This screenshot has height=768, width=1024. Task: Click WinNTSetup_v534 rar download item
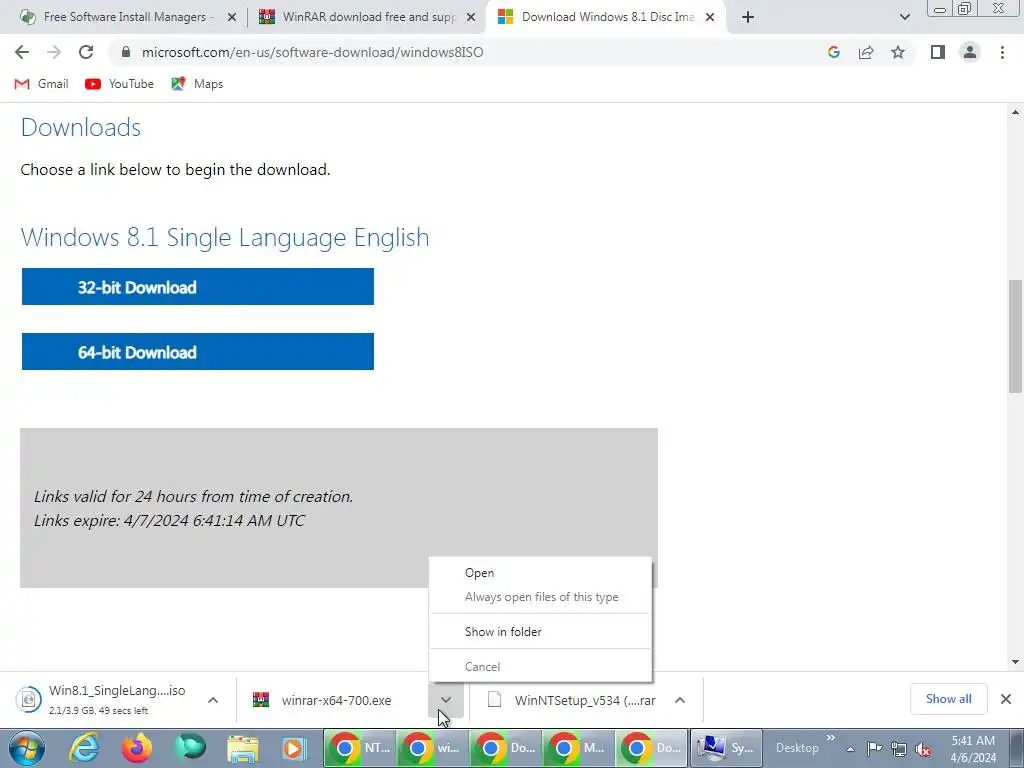pyautogui.click(x=575, y=700)
